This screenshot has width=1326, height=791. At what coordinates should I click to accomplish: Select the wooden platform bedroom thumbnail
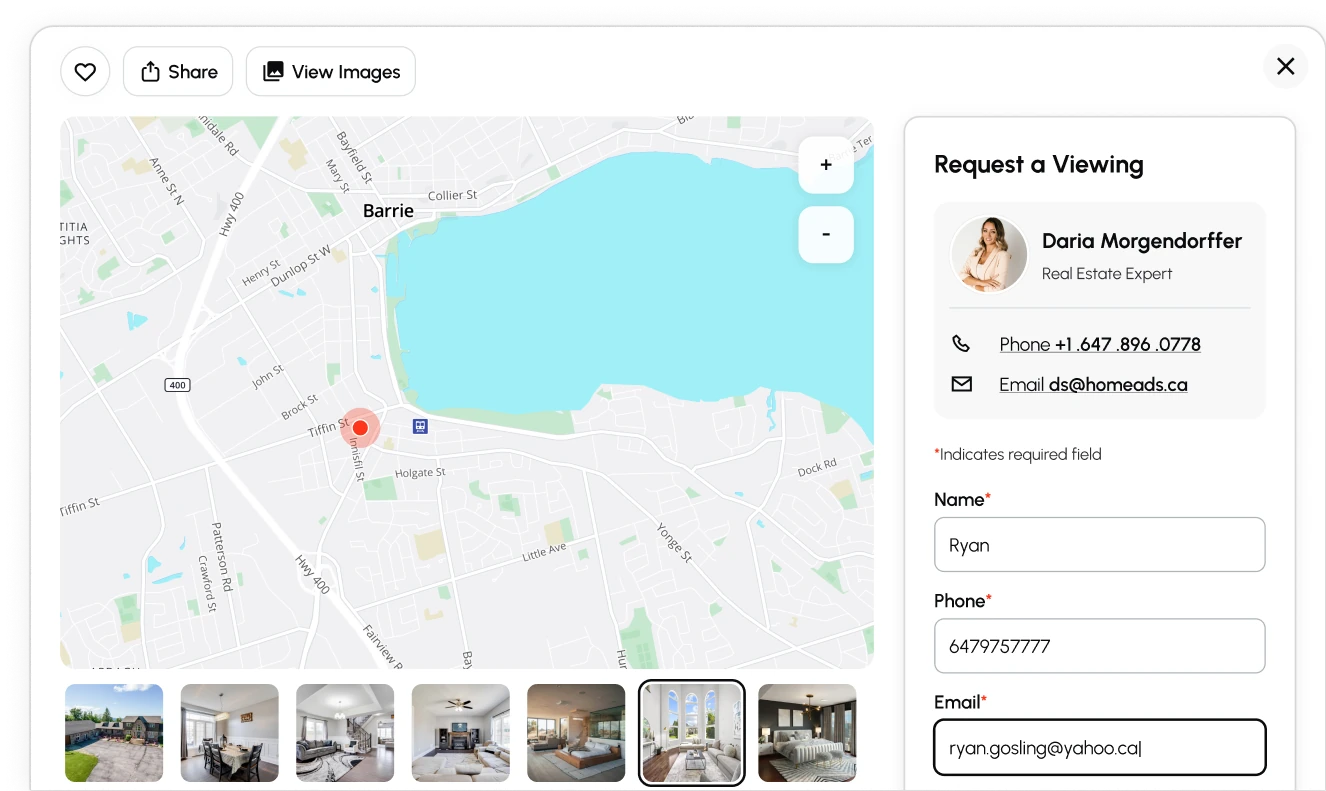576,733
